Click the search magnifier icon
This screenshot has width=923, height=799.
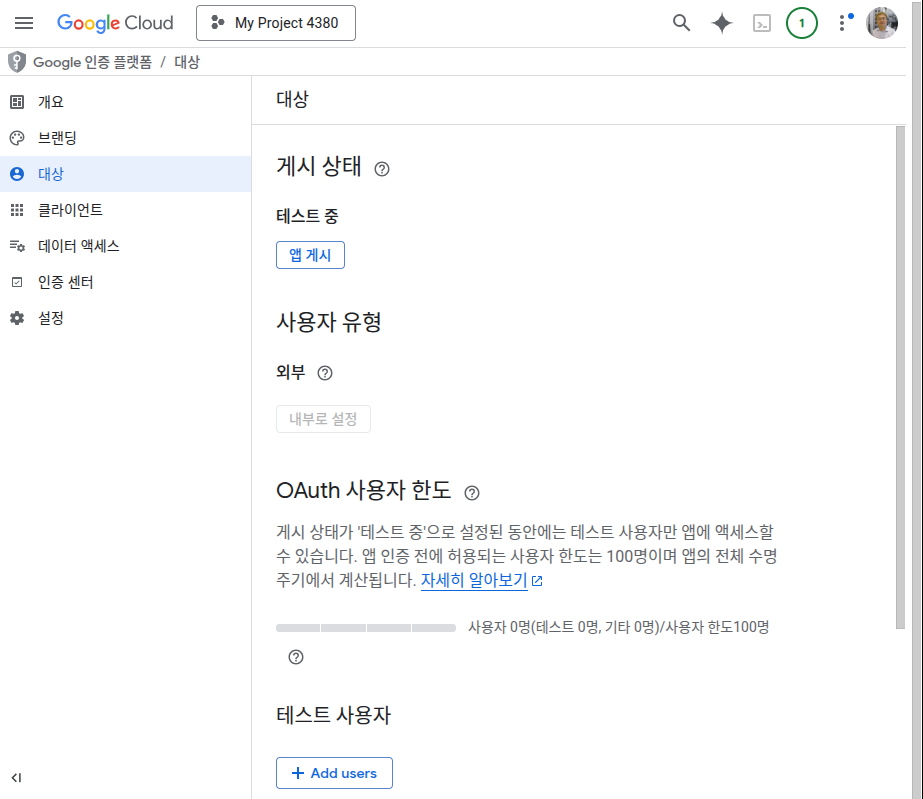(x=681, y=23)
